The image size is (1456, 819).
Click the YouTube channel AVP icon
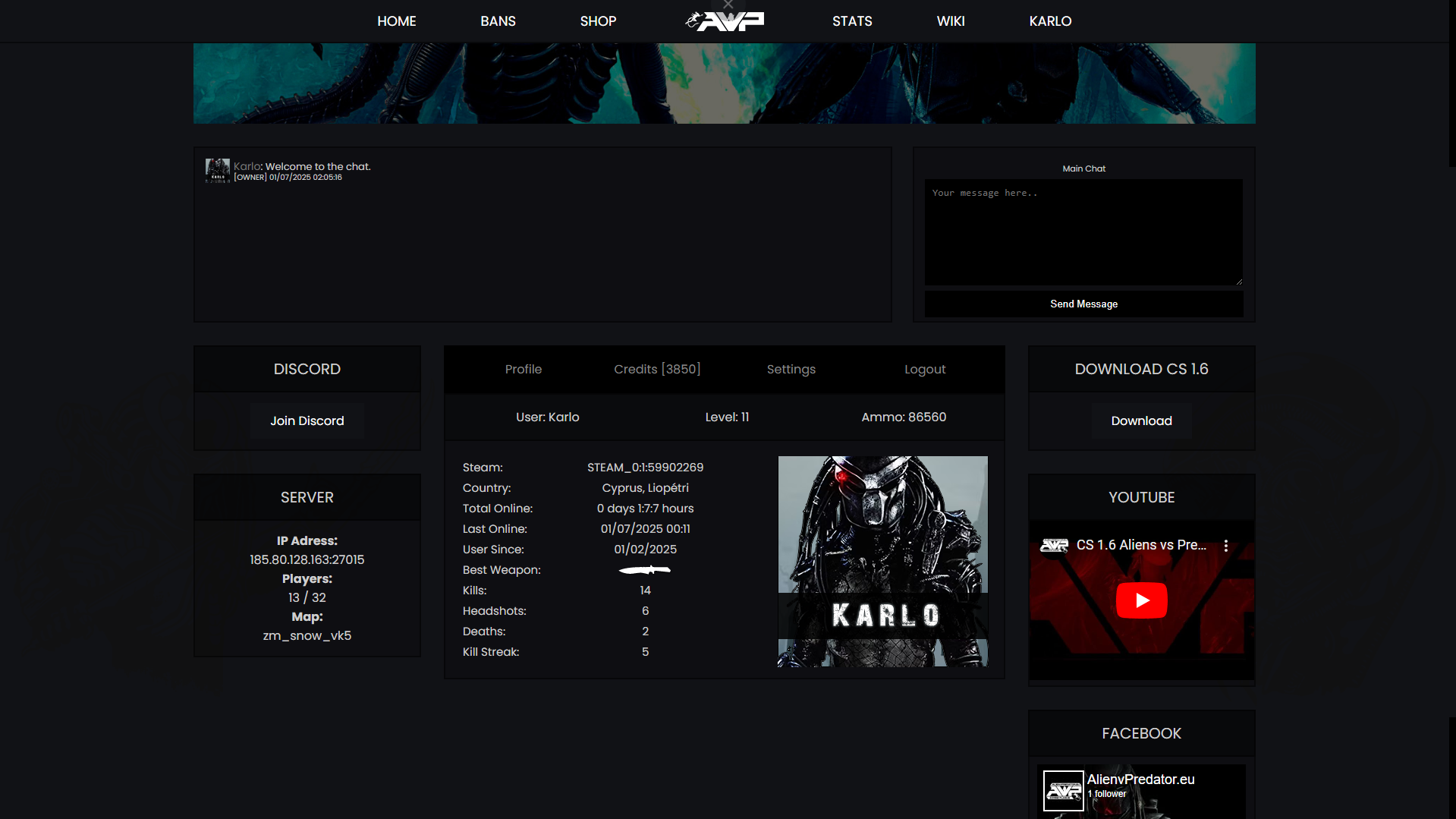pyautogui.click(x=1054, y=546)
